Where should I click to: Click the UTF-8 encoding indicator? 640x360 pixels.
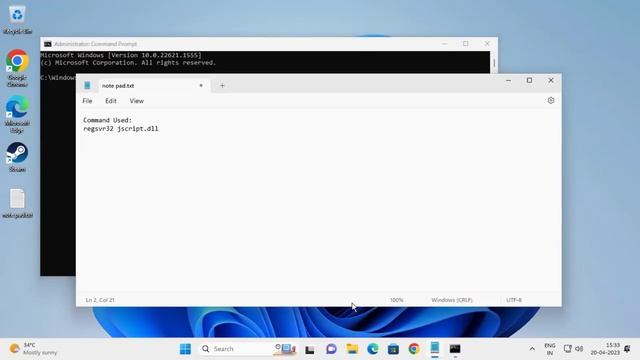point(514,300)
